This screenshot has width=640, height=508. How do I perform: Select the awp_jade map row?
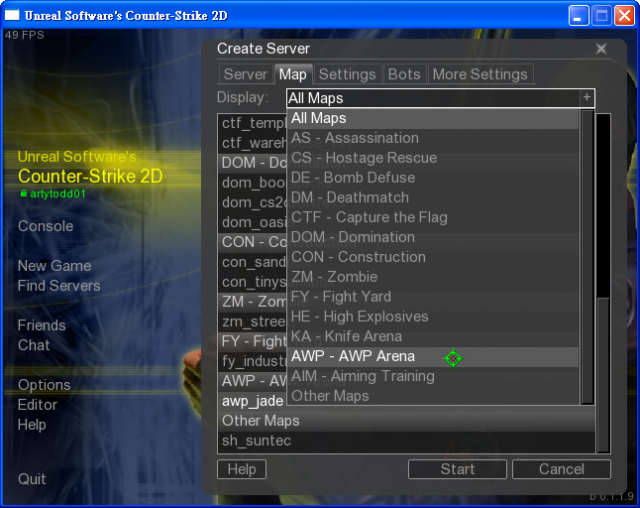click(253, 401)
